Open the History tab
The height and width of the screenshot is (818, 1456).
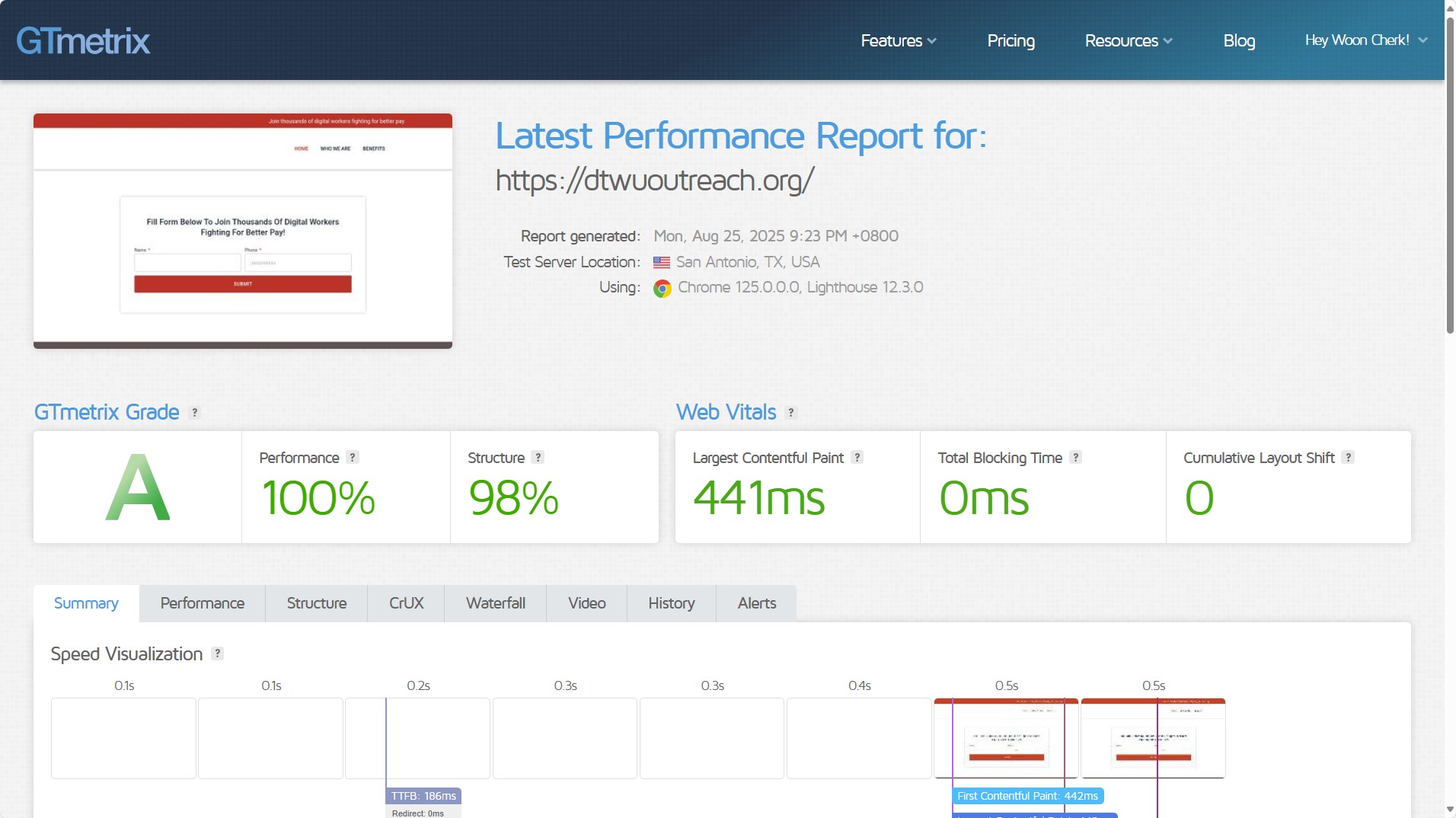[x=672, y=603]
